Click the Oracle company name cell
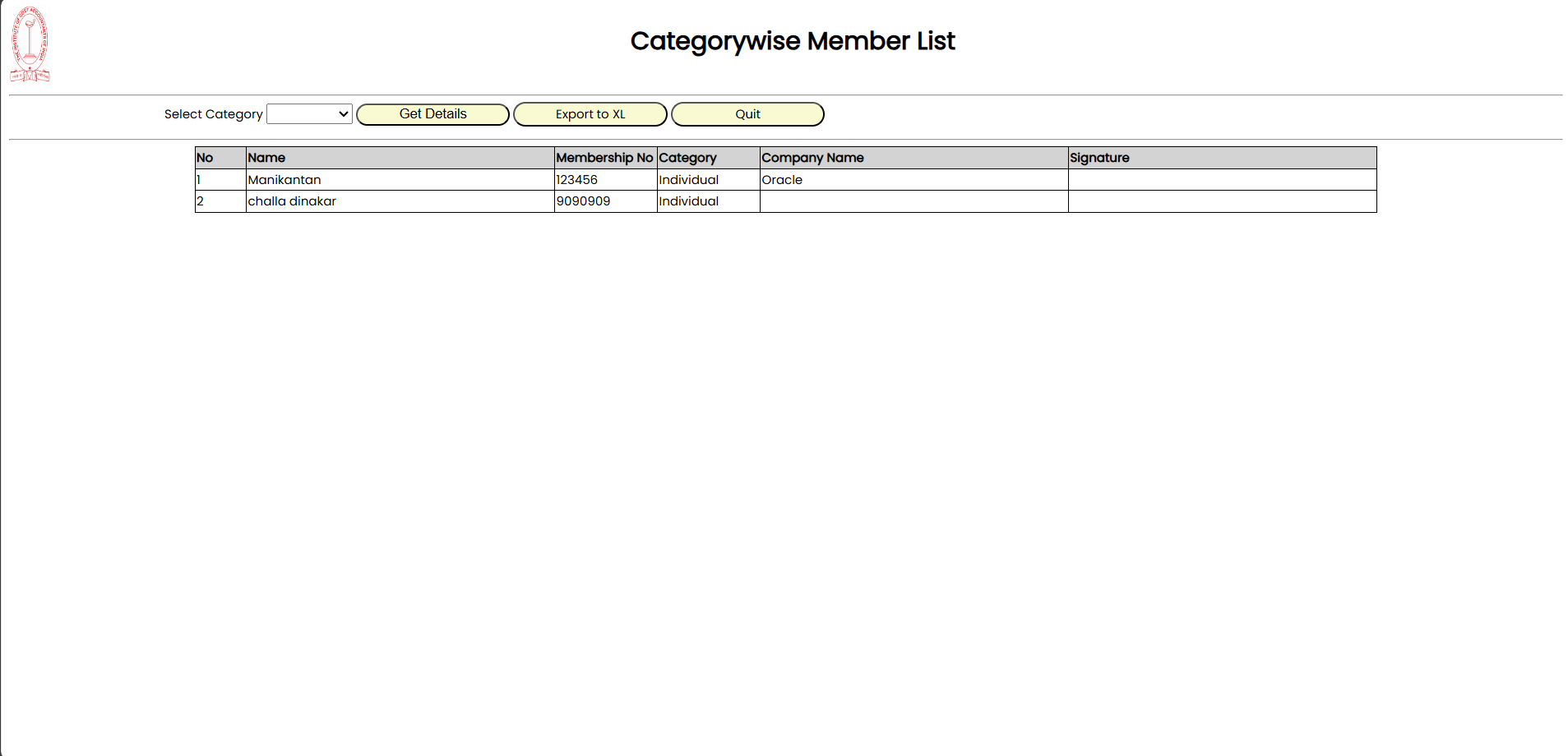 pyautogui.click(x=782, y=180)
